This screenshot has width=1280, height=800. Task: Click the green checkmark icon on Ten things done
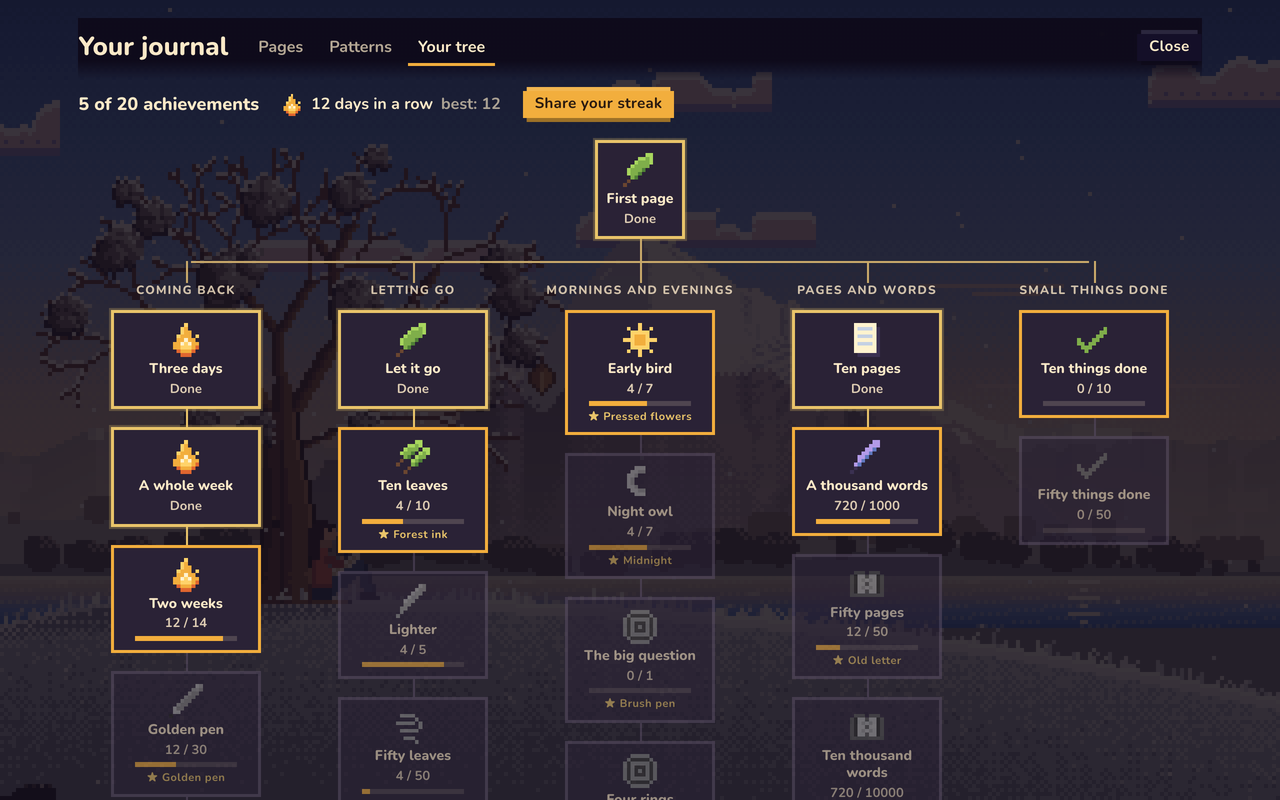coord(1094,339)
